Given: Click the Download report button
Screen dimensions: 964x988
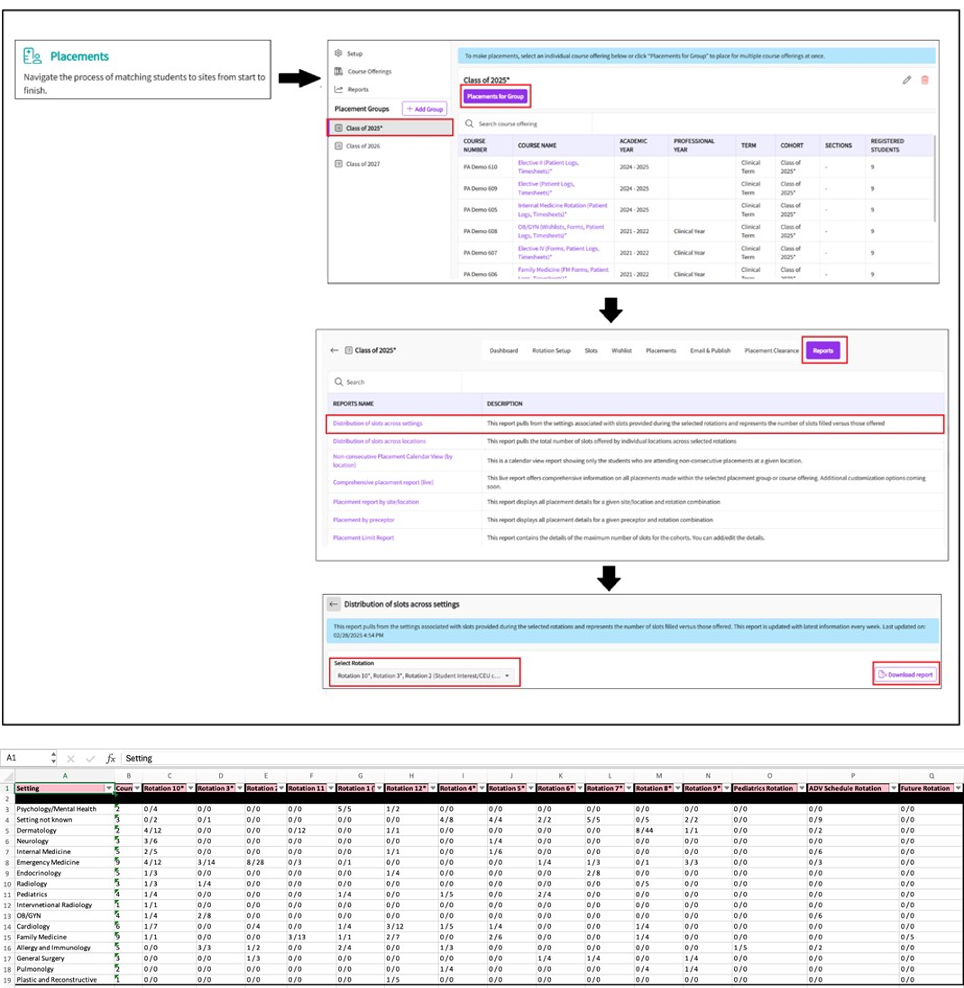Looking at the screenshot, I should 904,675.
